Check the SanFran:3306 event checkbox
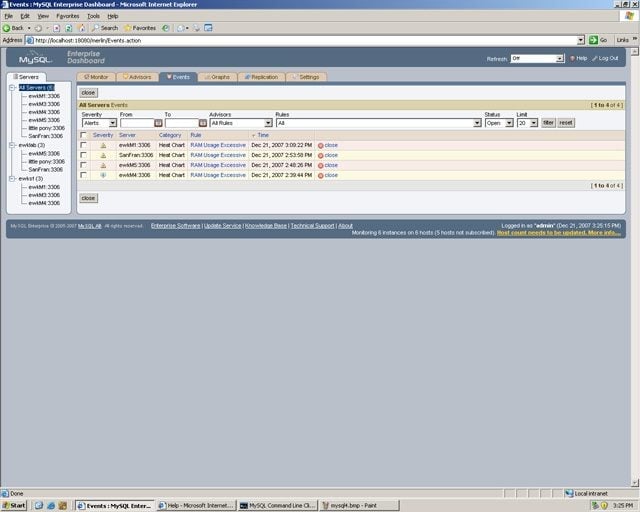The image size is (640, 512). pyautogui.click(x=83, y=155)
